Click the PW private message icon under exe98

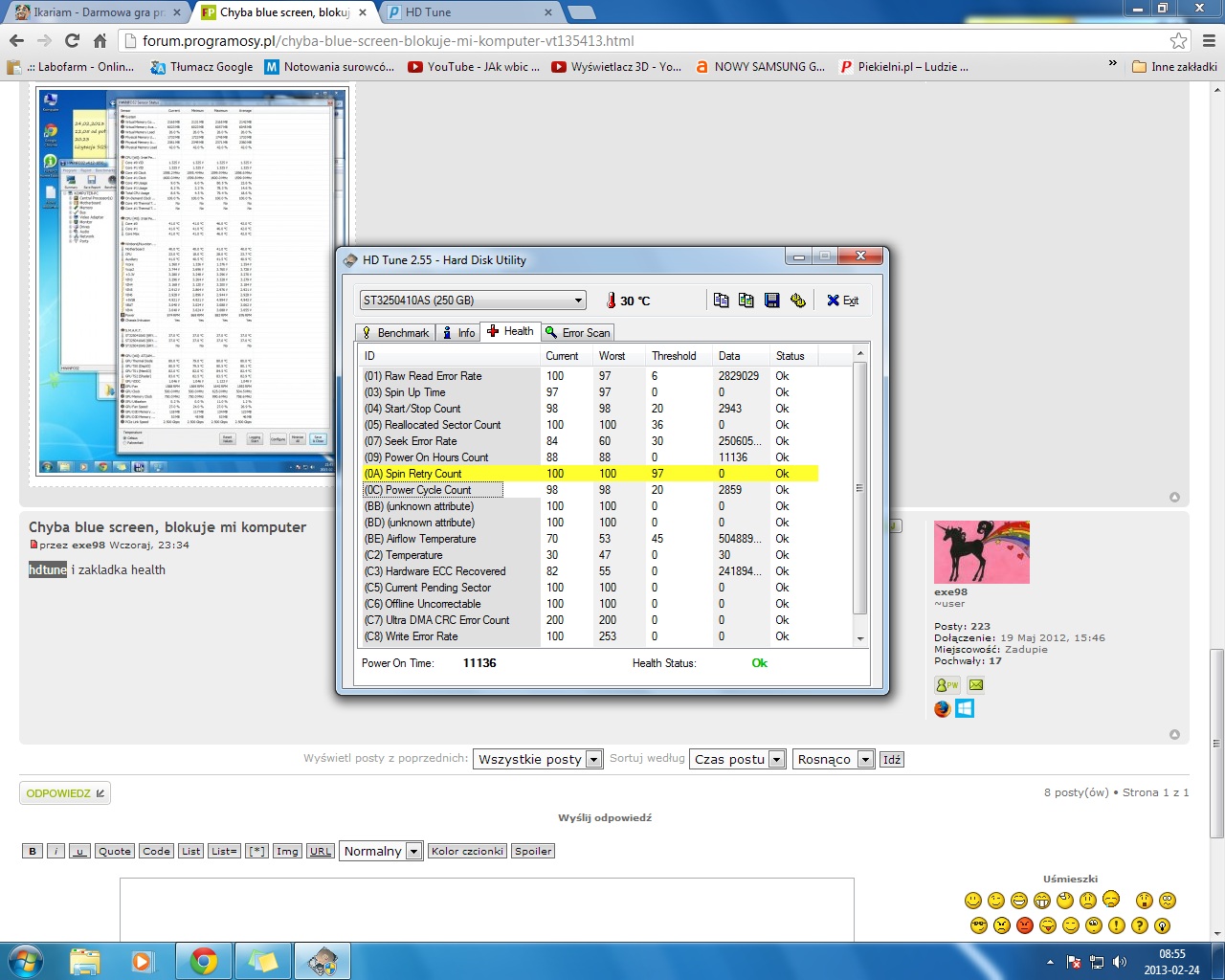coord(947,685)
